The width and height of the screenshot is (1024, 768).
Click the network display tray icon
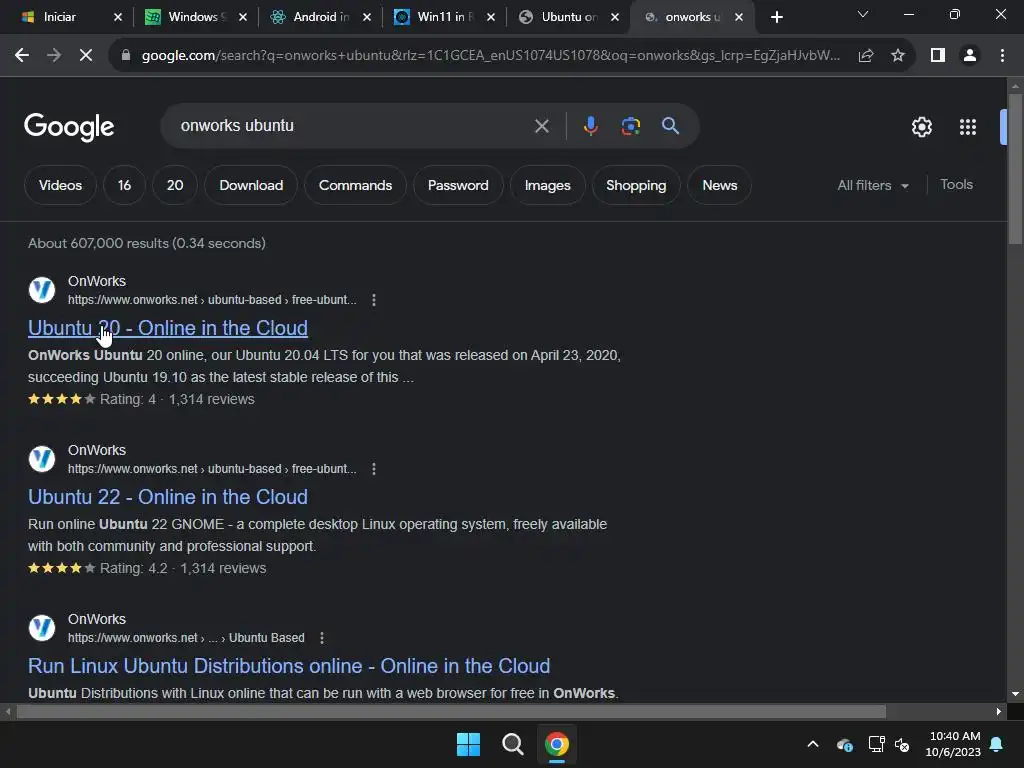[876, 744]
